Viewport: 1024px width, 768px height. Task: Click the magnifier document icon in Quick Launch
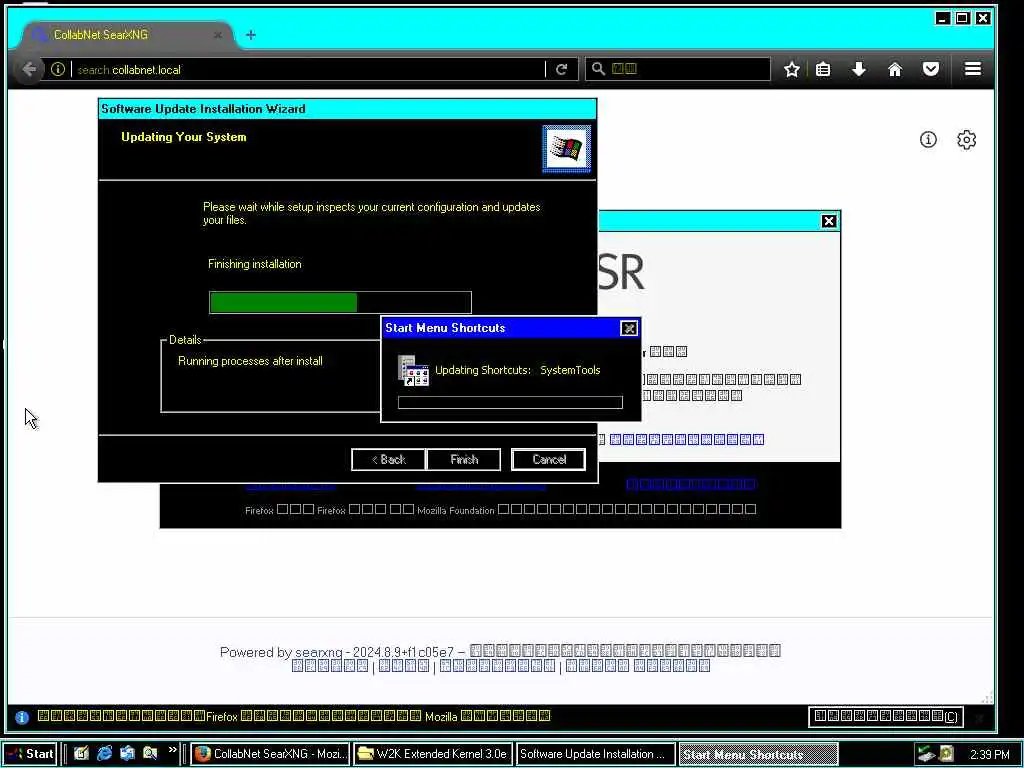[x=150, y=753]
